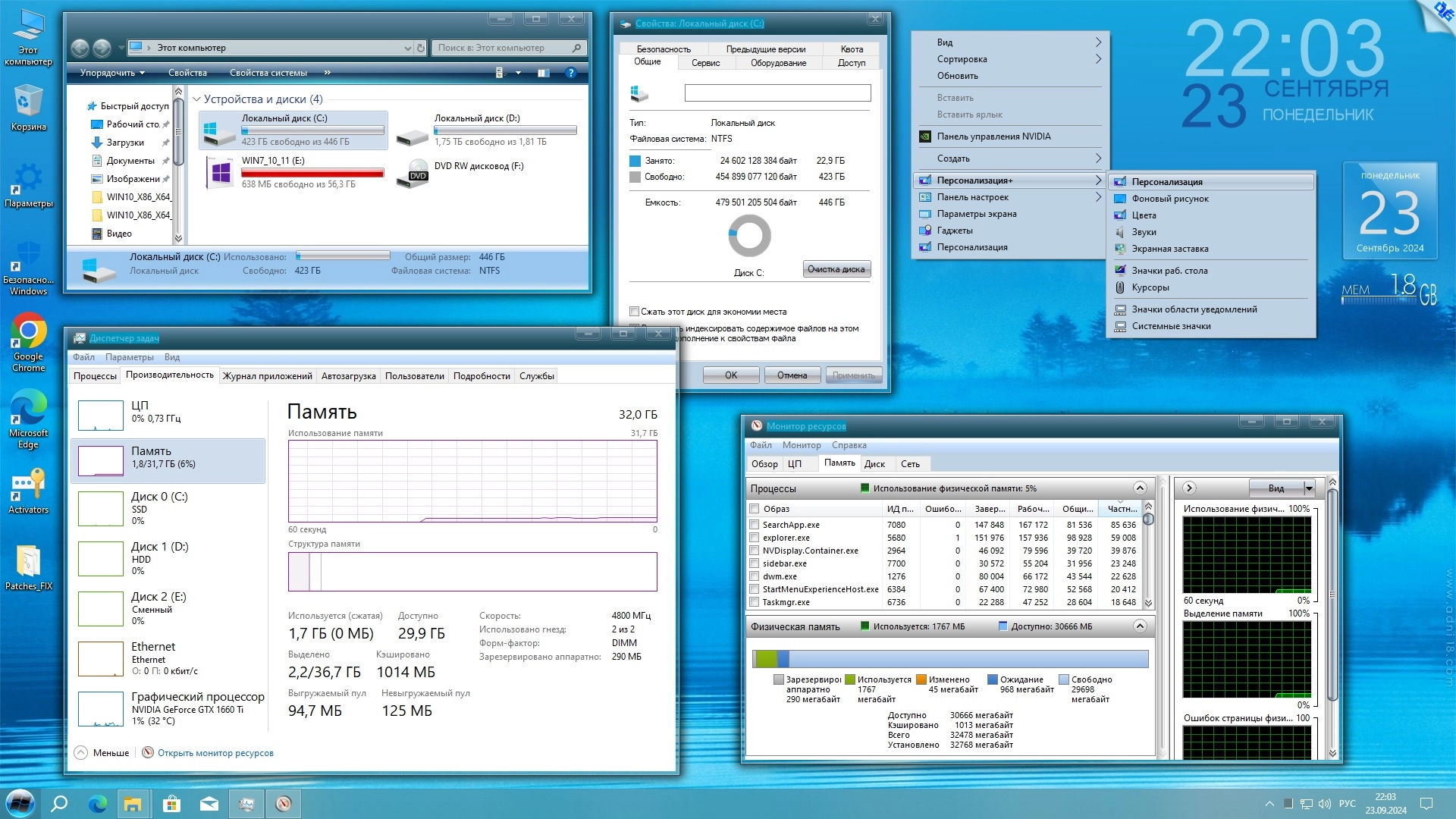Switch to the Подробности tab
The image size is (1456, 819).
482,376
